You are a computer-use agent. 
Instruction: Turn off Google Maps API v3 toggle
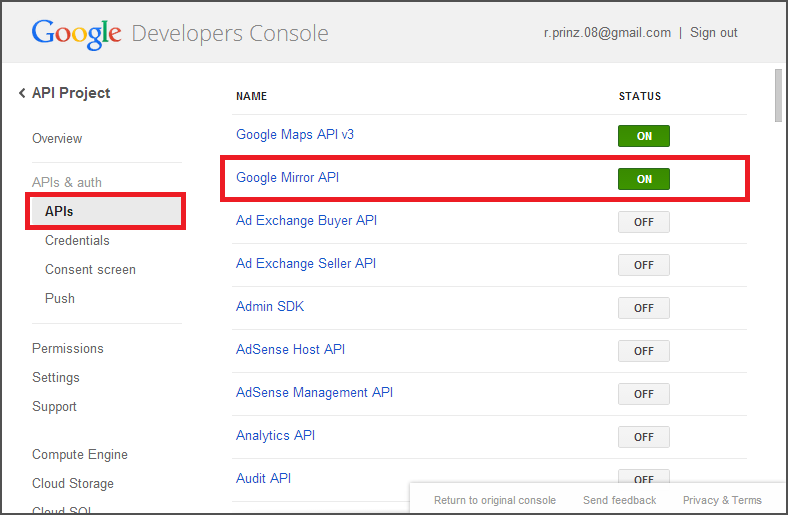(x=644, y=136)
